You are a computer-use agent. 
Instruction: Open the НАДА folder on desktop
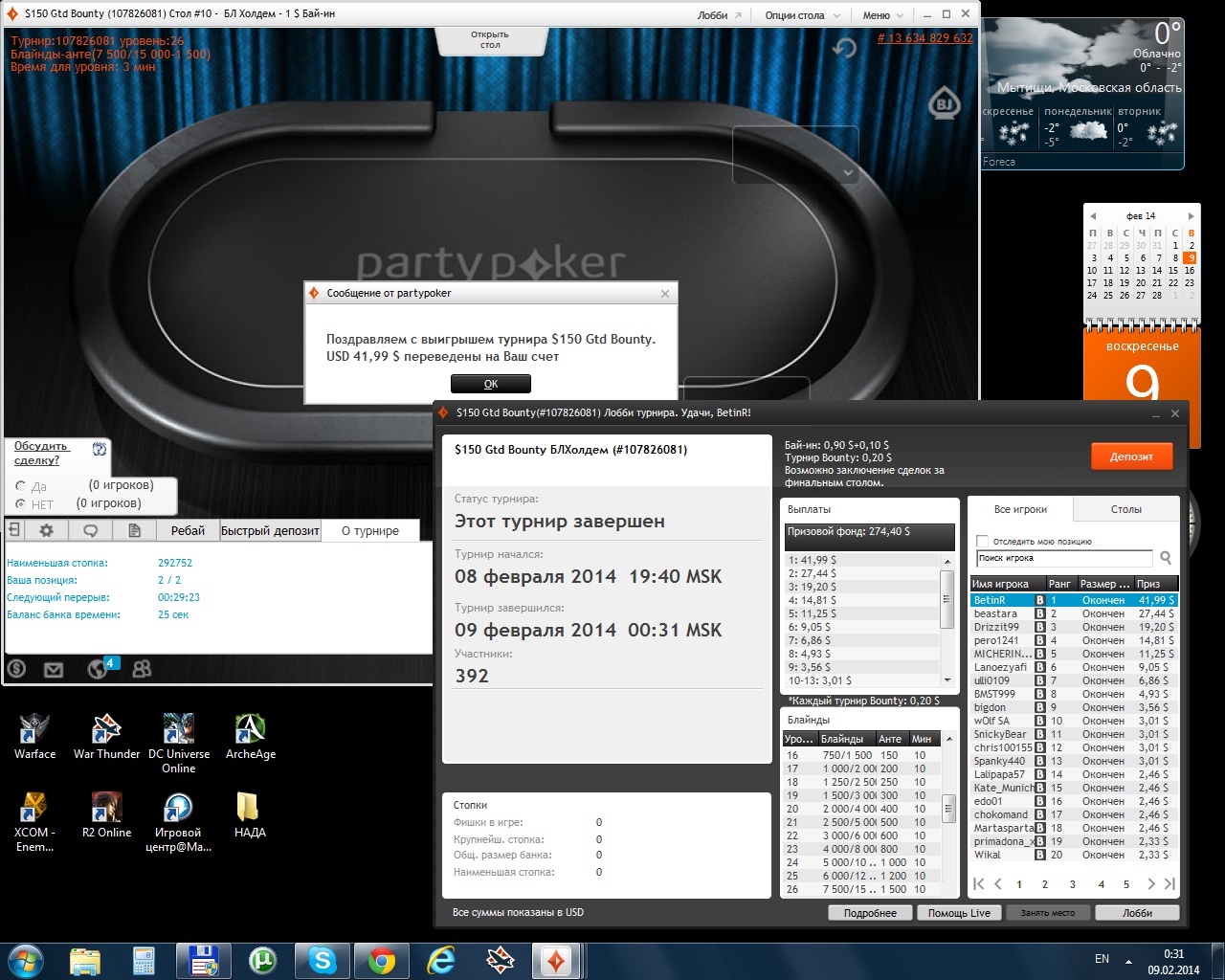pos(250,814)
